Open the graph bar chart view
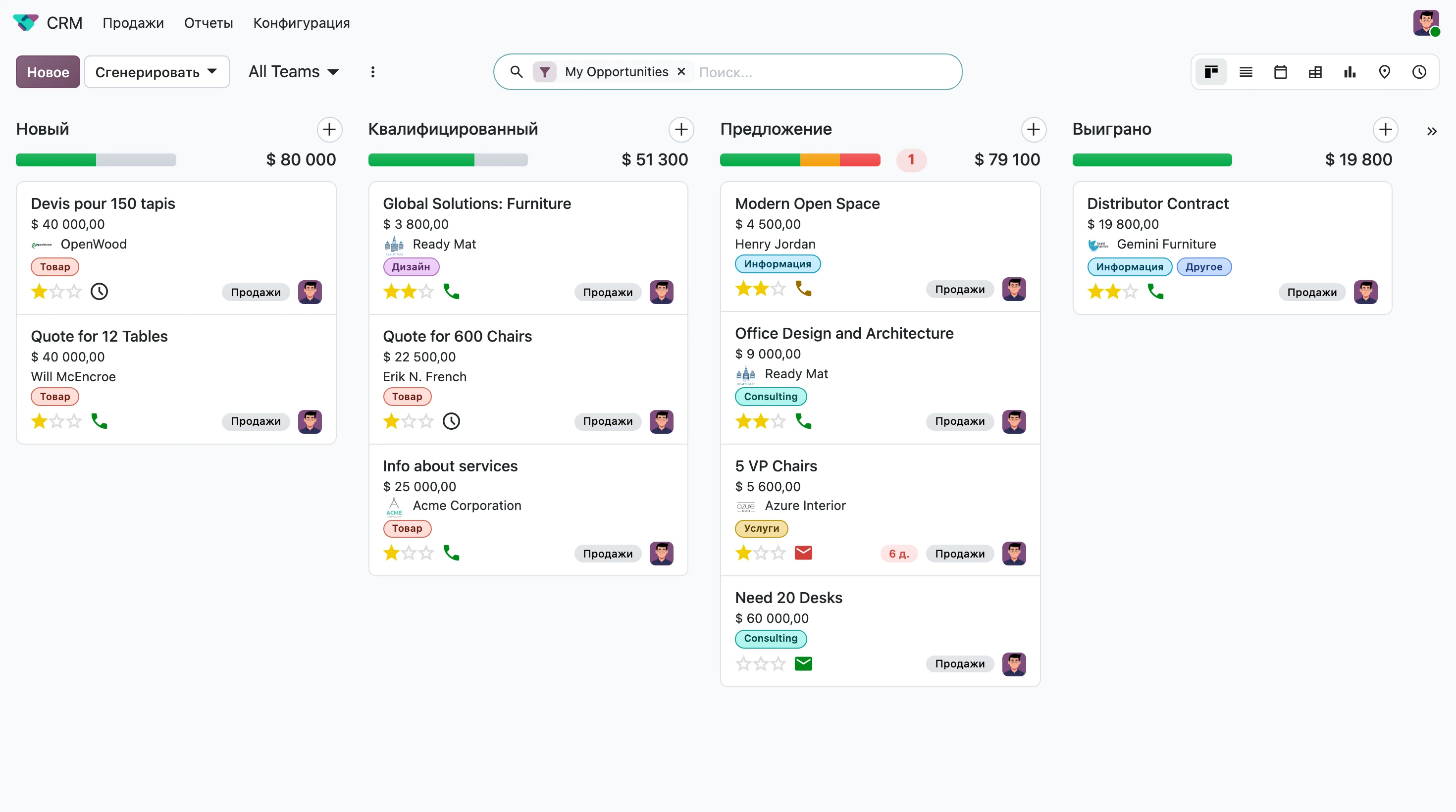This screenshot has height=812, width=1456. coord(1350,72)
